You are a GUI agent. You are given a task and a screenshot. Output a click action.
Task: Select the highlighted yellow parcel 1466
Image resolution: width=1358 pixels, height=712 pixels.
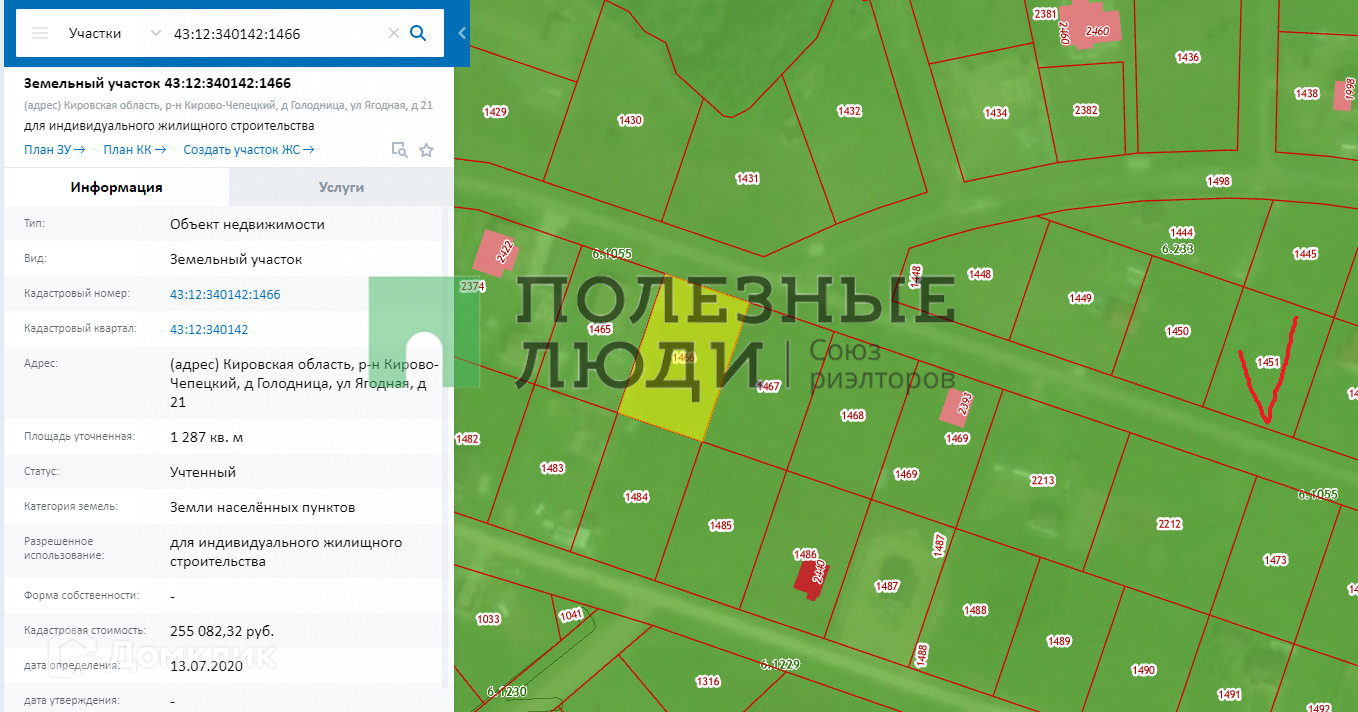pos(684,358)
